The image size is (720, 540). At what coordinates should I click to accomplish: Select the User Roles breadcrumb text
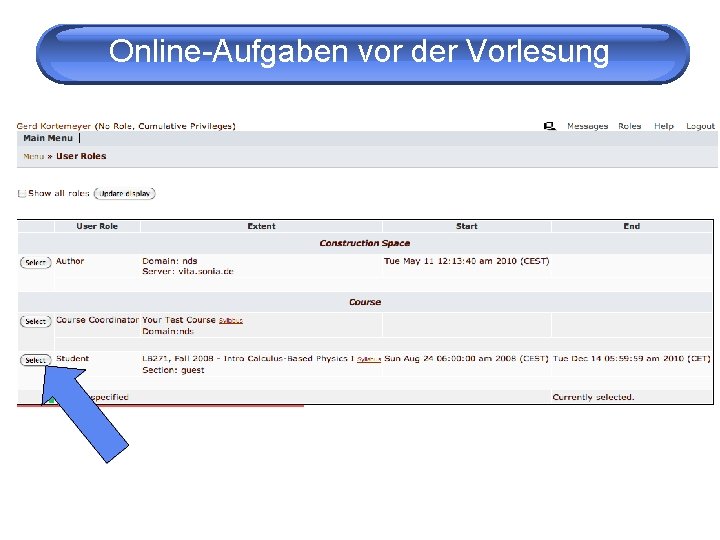(81, 156)
